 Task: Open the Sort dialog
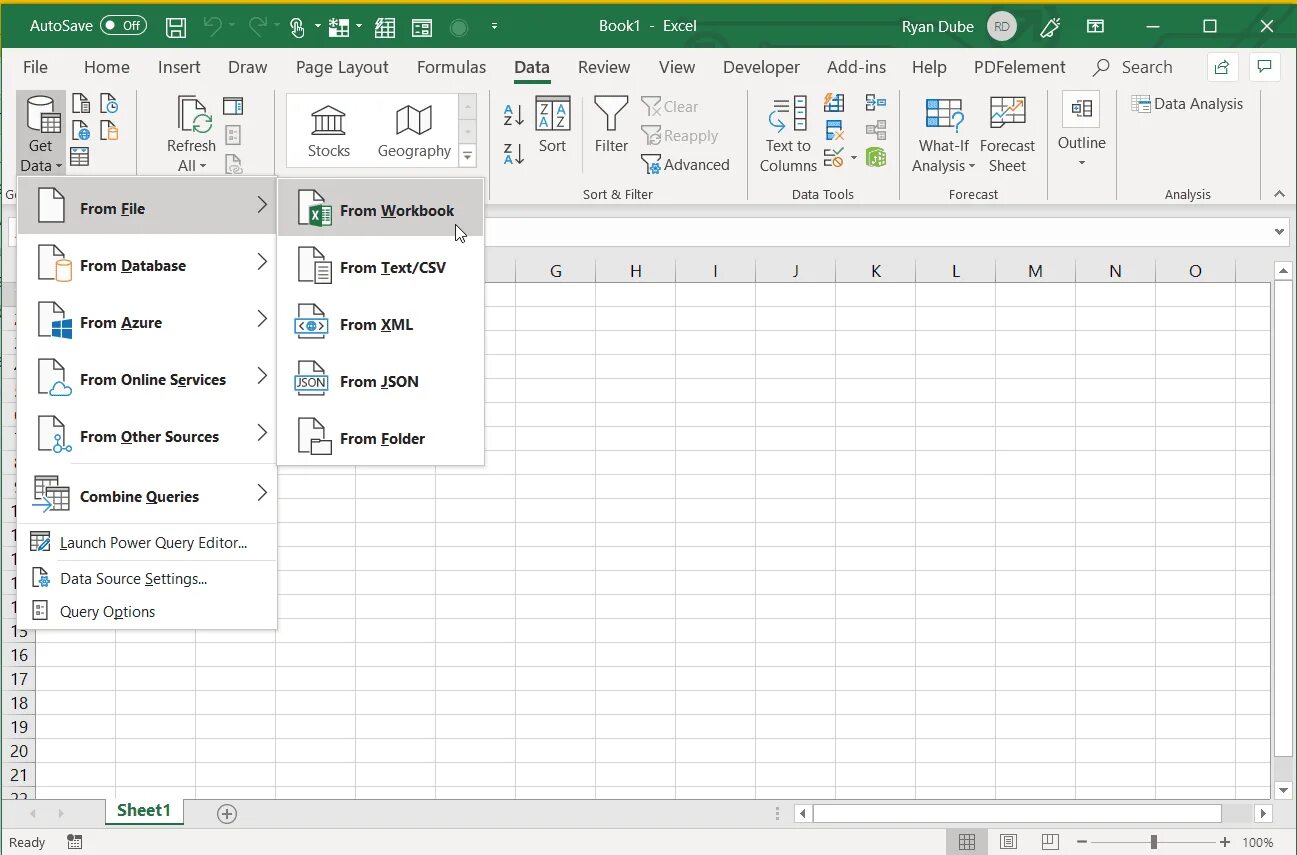coord(552,125)
